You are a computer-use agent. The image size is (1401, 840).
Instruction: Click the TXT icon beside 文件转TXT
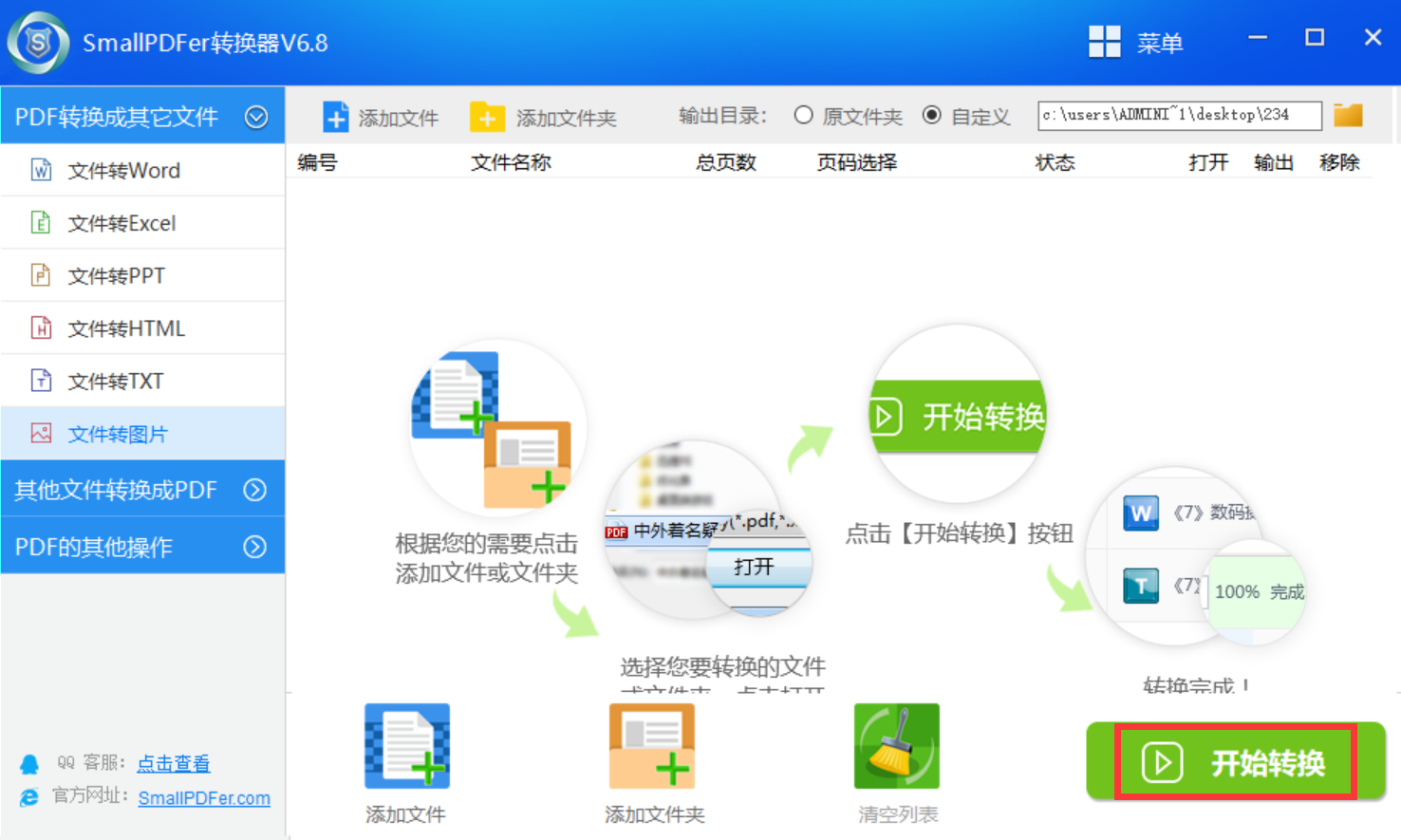coord(41,381)
